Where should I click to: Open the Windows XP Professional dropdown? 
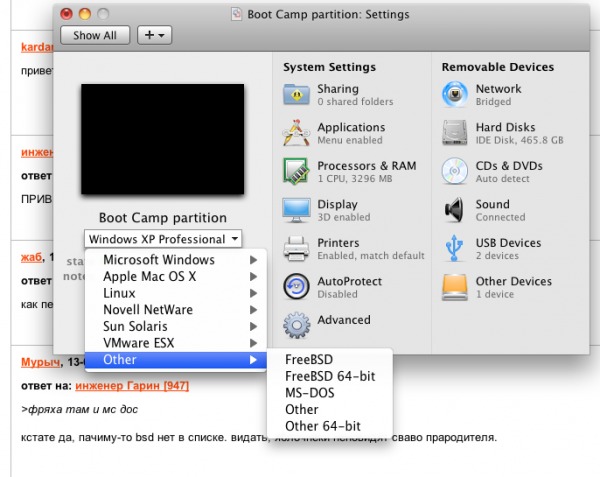pyautogui.click(x=163, y=239)
